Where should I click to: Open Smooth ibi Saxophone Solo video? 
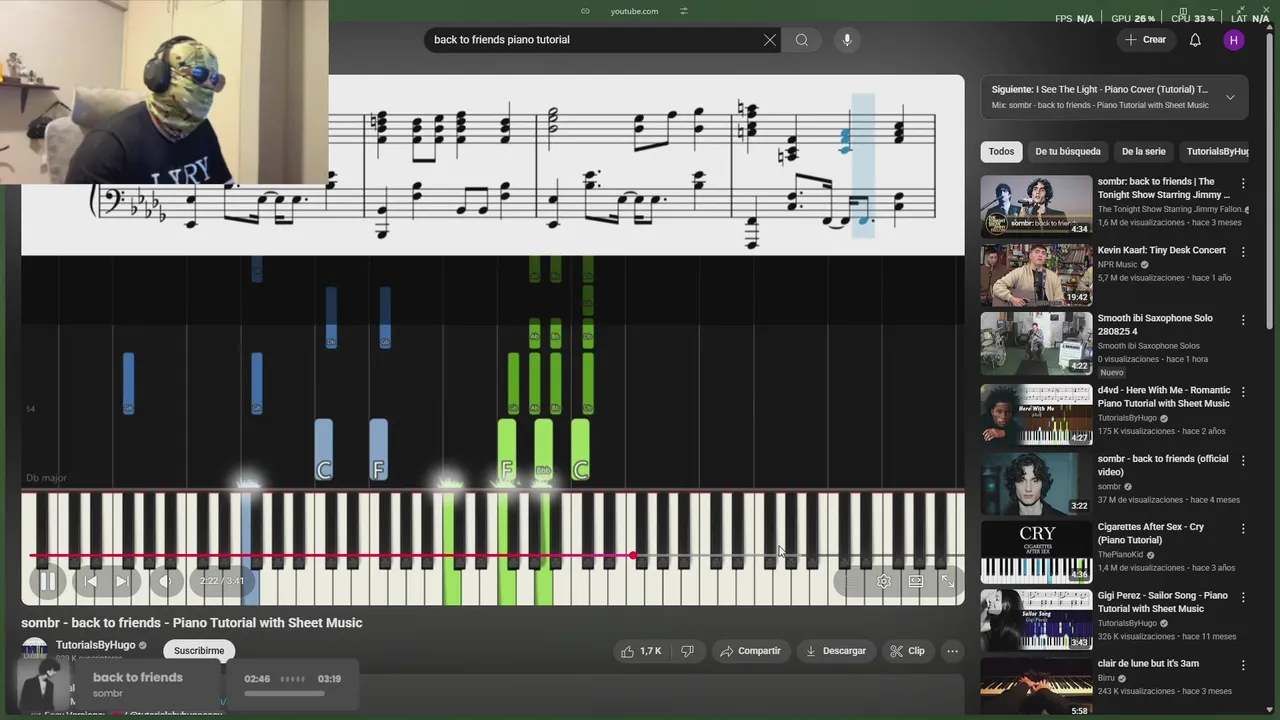1036,343
